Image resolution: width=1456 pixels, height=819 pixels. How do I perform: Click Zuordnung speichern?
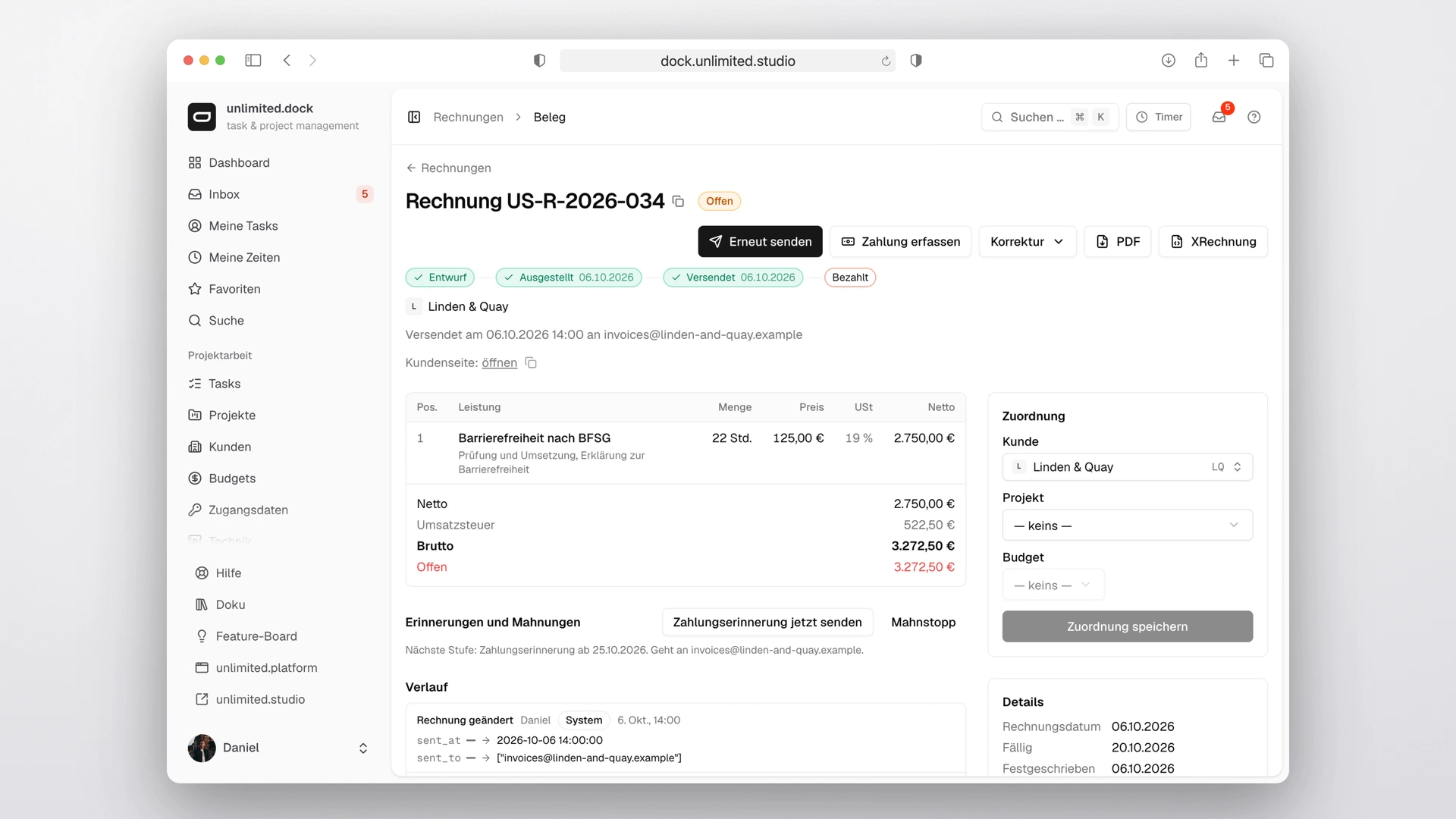pos(1128,626)
